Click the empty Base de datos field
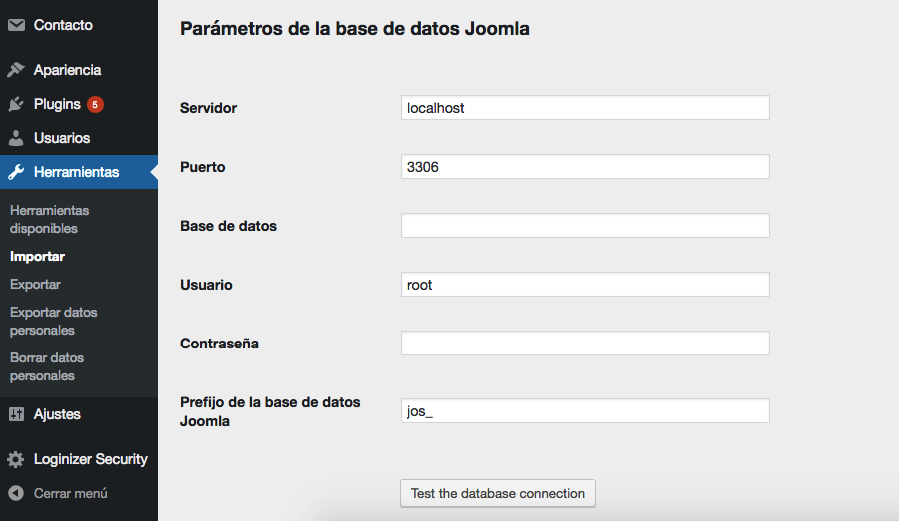Image resolution: width=899 pixels, height=521 pixels. [x=585, y=226]
